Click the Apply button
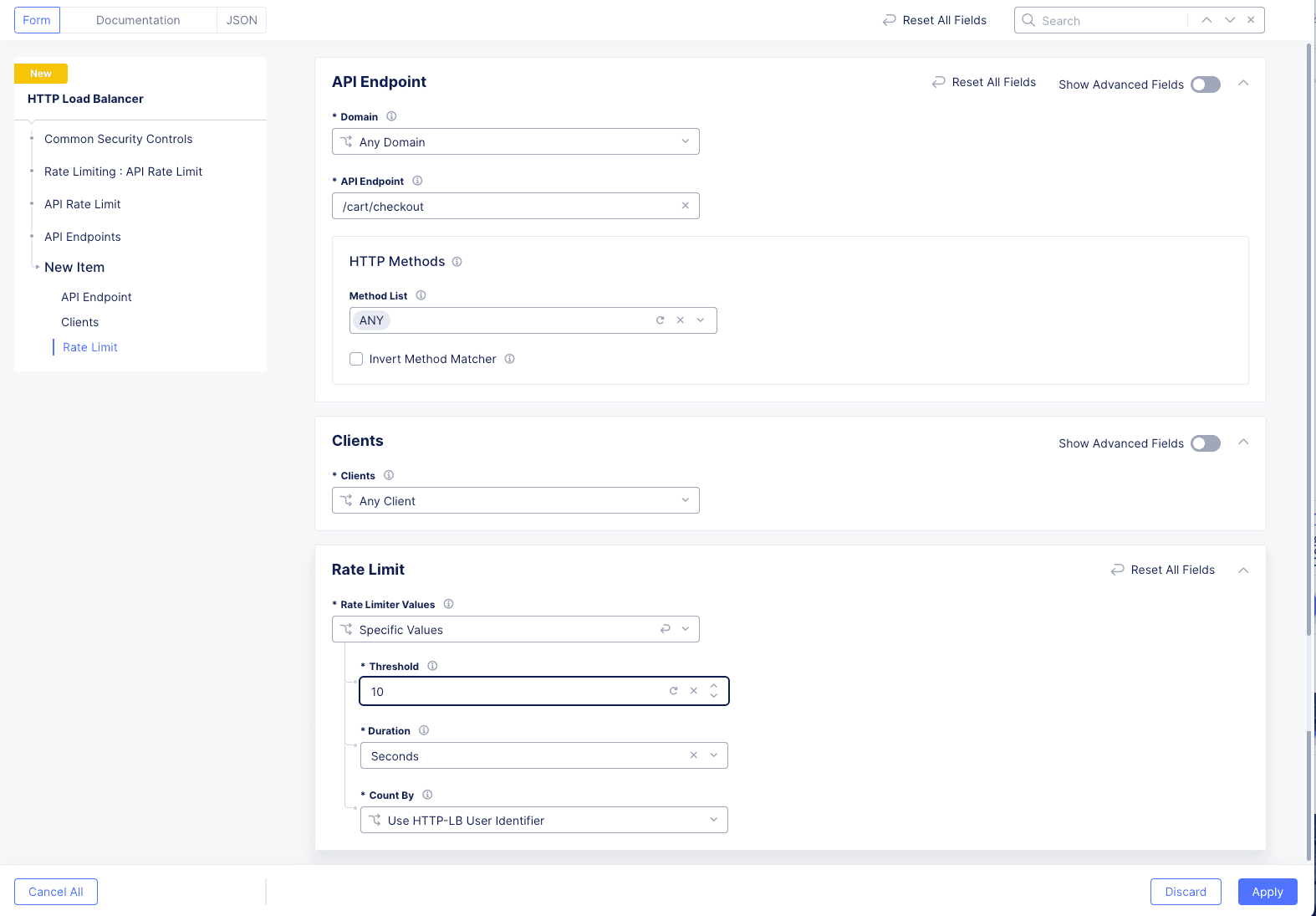Viewport: 1316px width, 916px height. point(1267,892)
